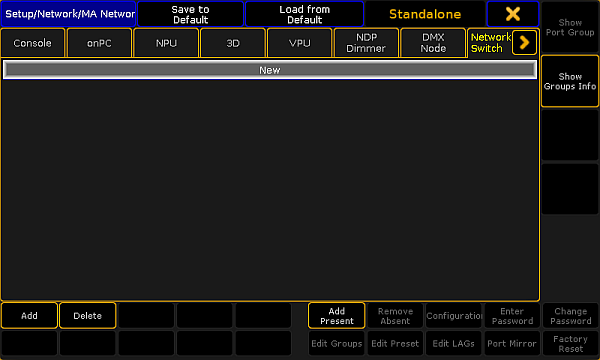Open the Console tab
Image resolution: width=600 pixels, height=360 pixels.
(x=33, y=43)
